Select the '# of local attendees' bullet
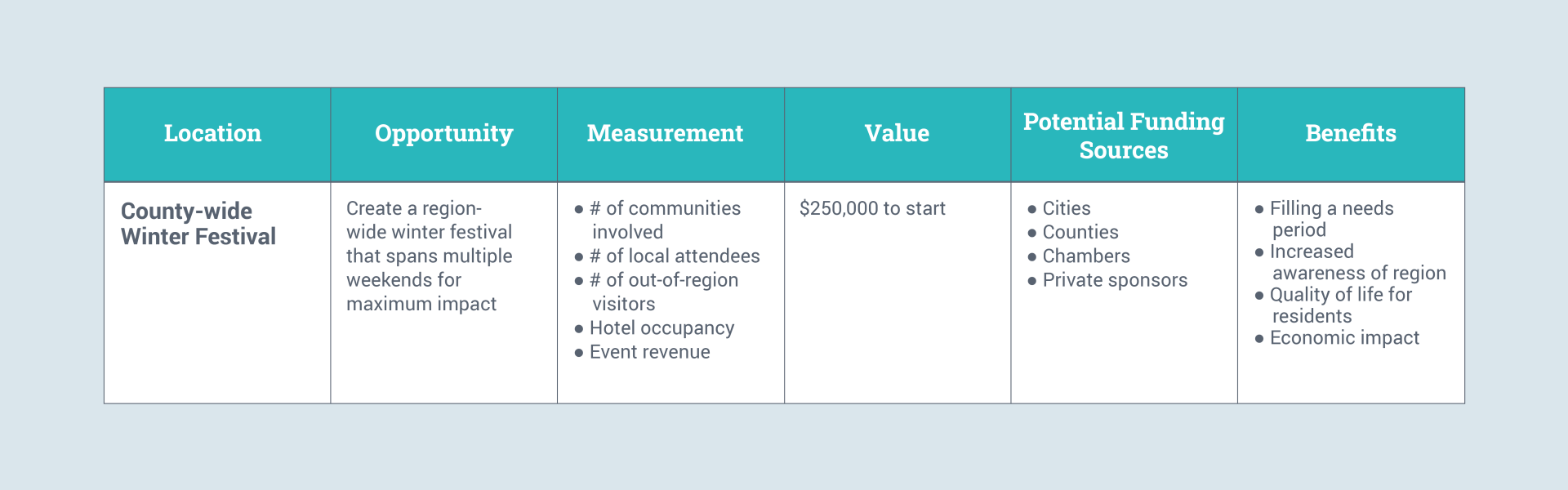The image size is (1568, 490). point(674,256)
